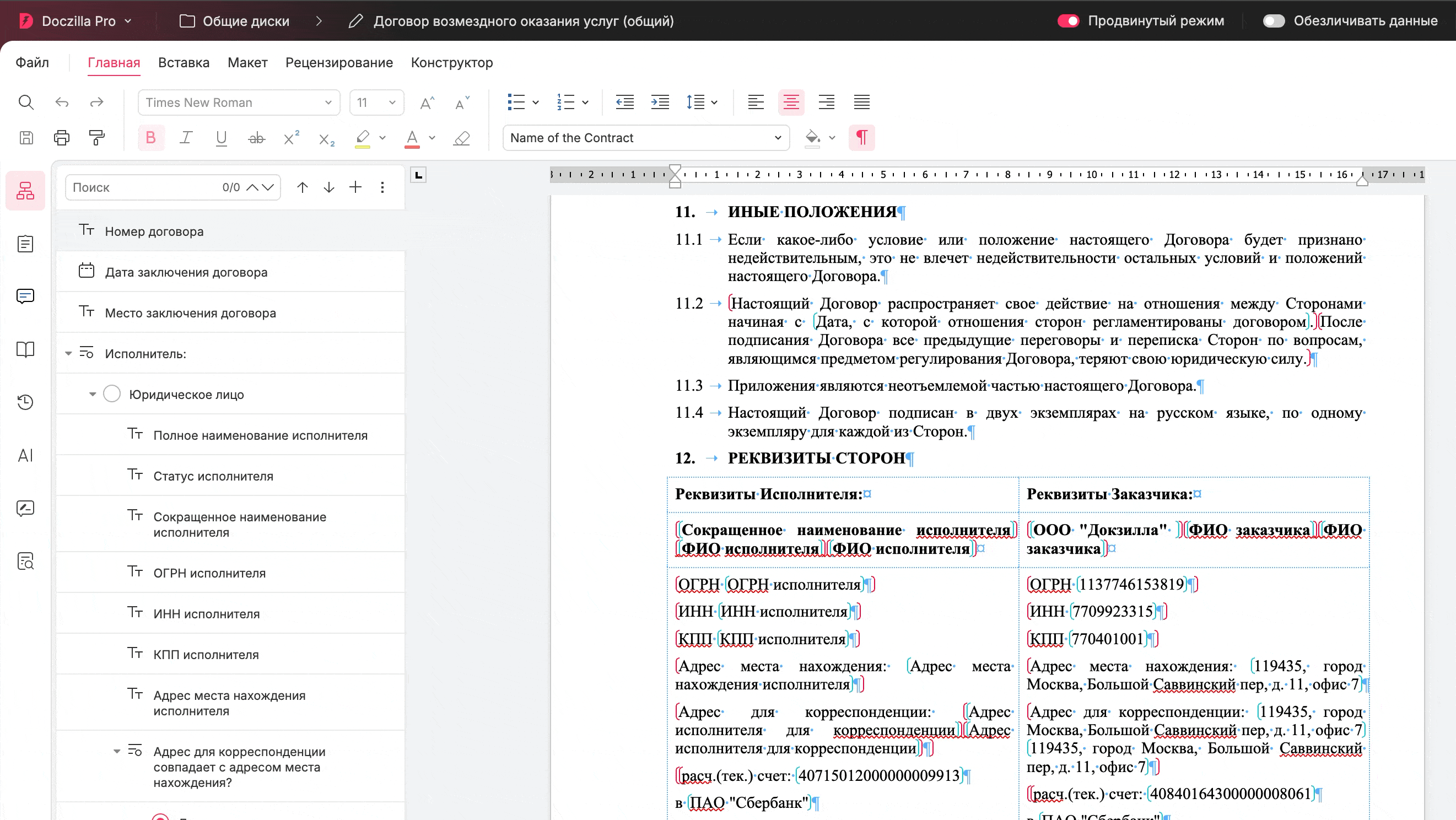The width and height of the screenshot is (1456, 820).
Task: Open the search magnifier tool
Action: tap(26, 102)
